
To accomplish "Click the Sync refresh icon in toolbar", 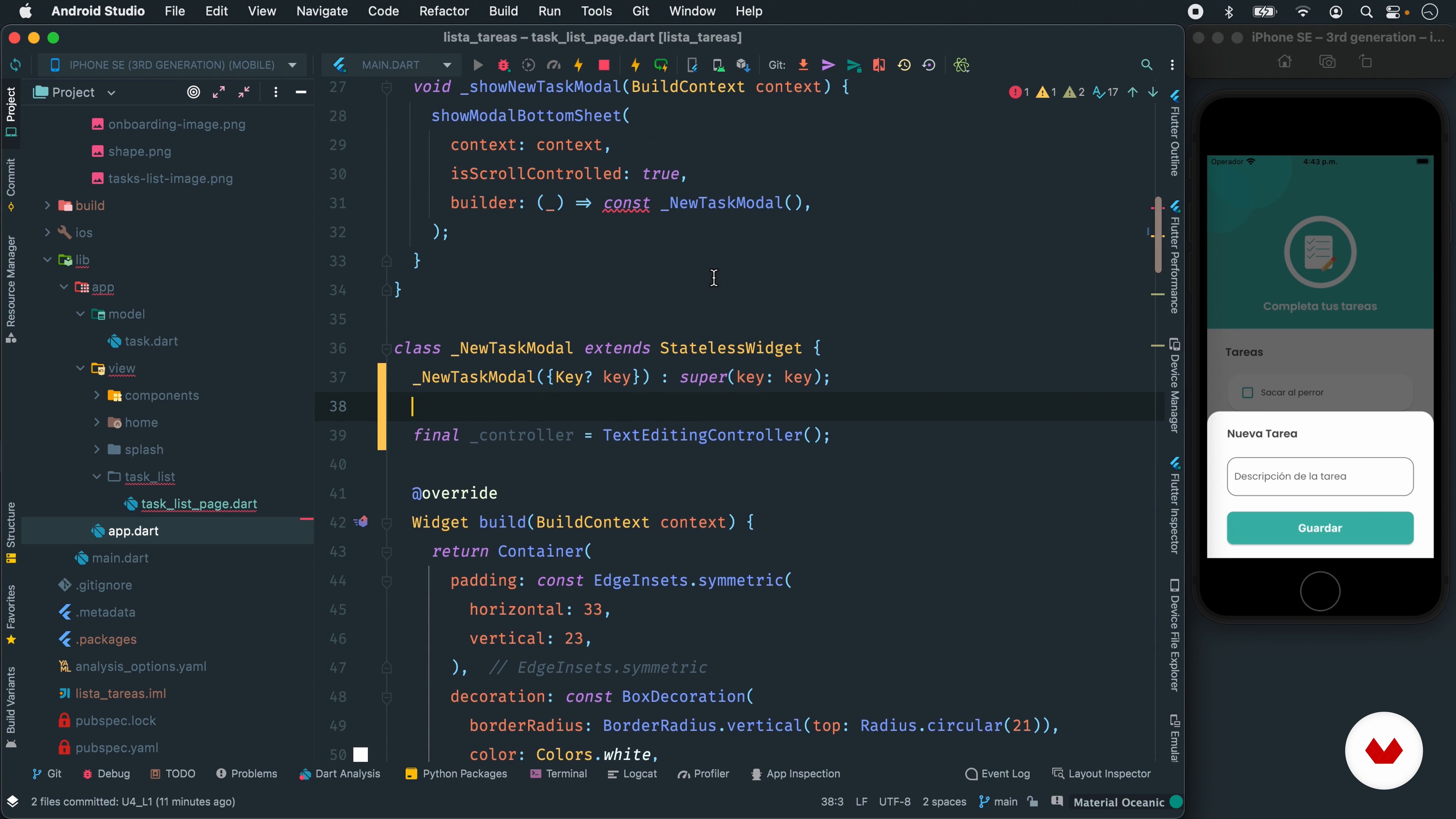I will coord(16,65).
